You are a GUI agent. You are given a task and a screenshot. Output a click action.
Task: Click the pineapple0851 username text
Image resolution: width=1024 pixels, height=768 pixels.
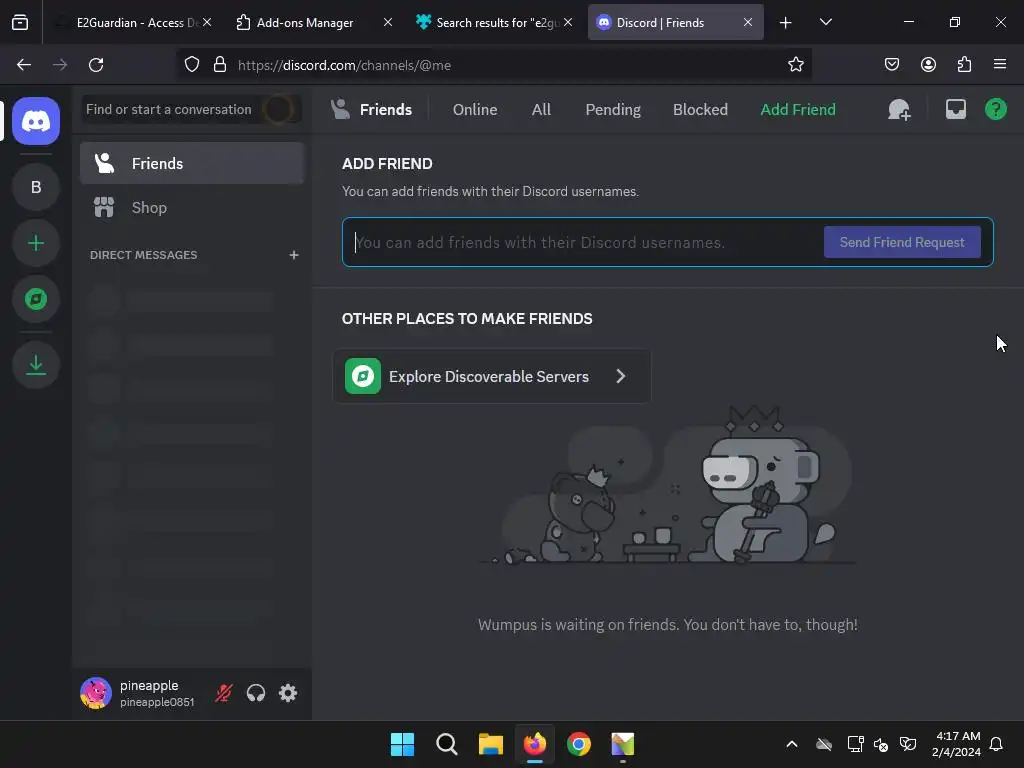[x=157, y=702]
